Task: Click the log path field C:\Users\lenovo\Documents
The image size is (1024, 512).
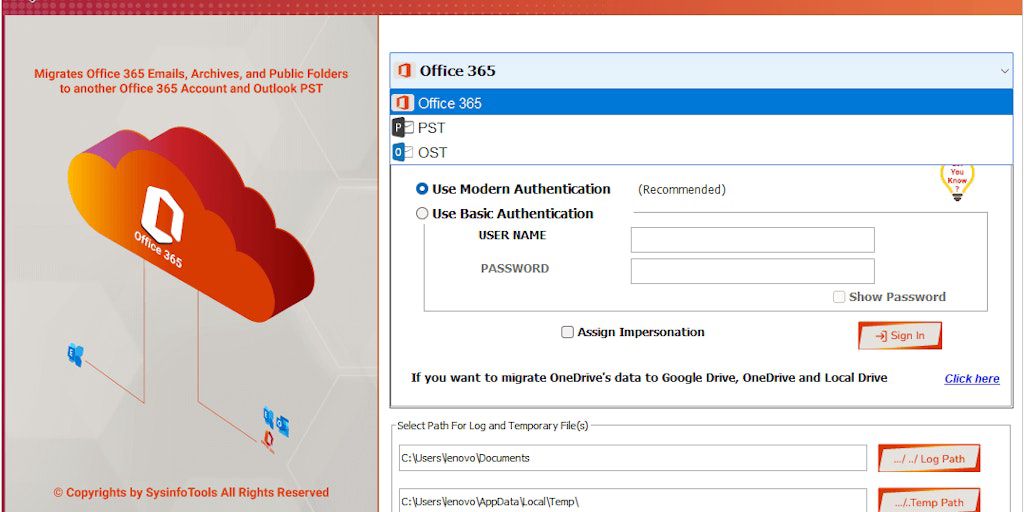Action: tap(633, 458)
